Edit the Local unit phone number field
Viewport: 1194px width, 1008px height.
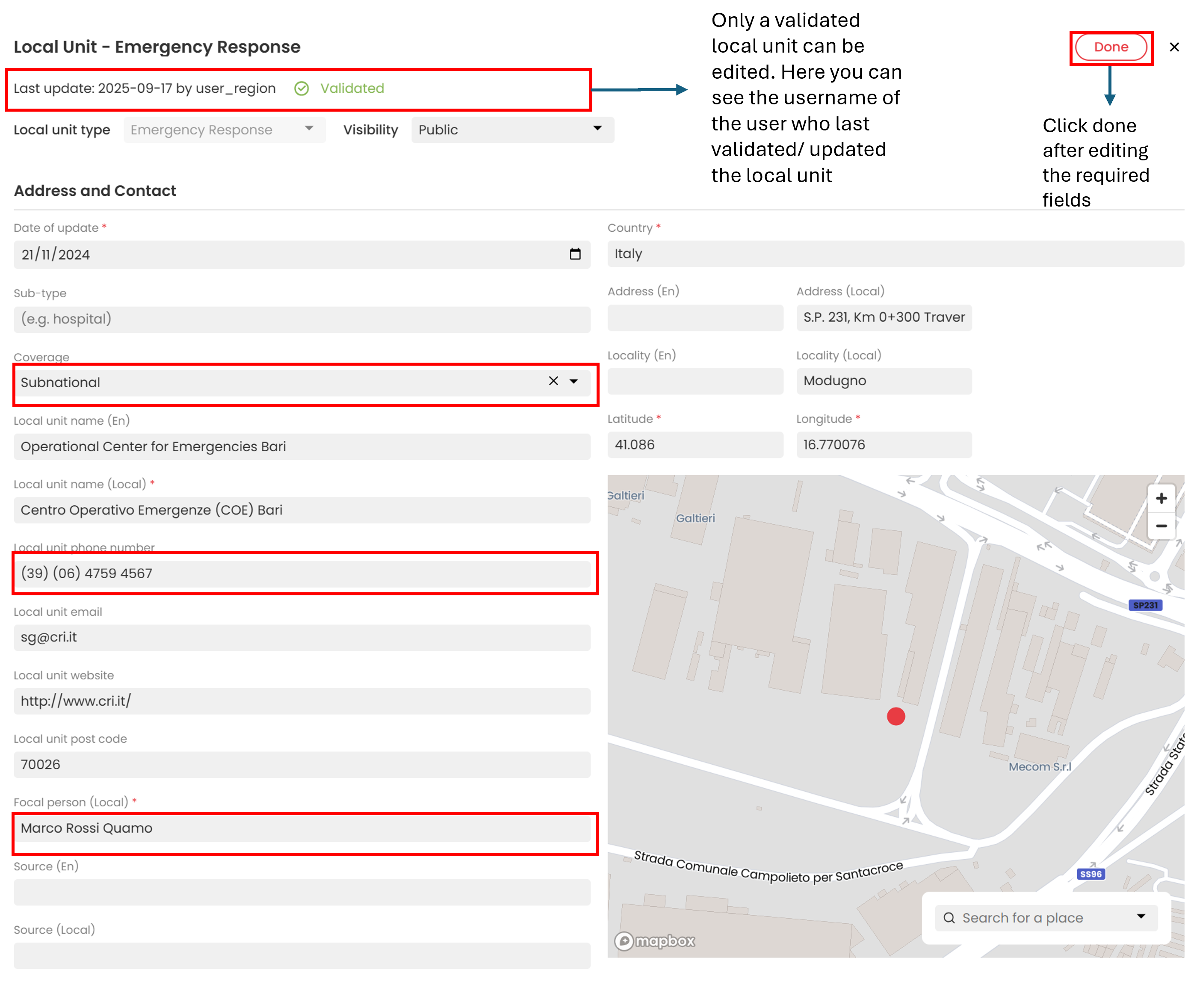point(301,573)
